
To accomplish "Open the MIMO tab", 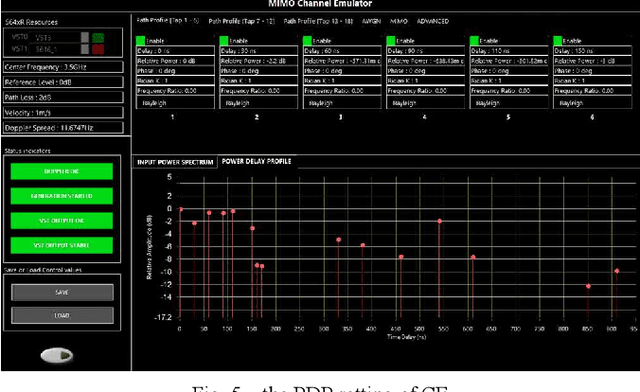I will click(398, 21).
